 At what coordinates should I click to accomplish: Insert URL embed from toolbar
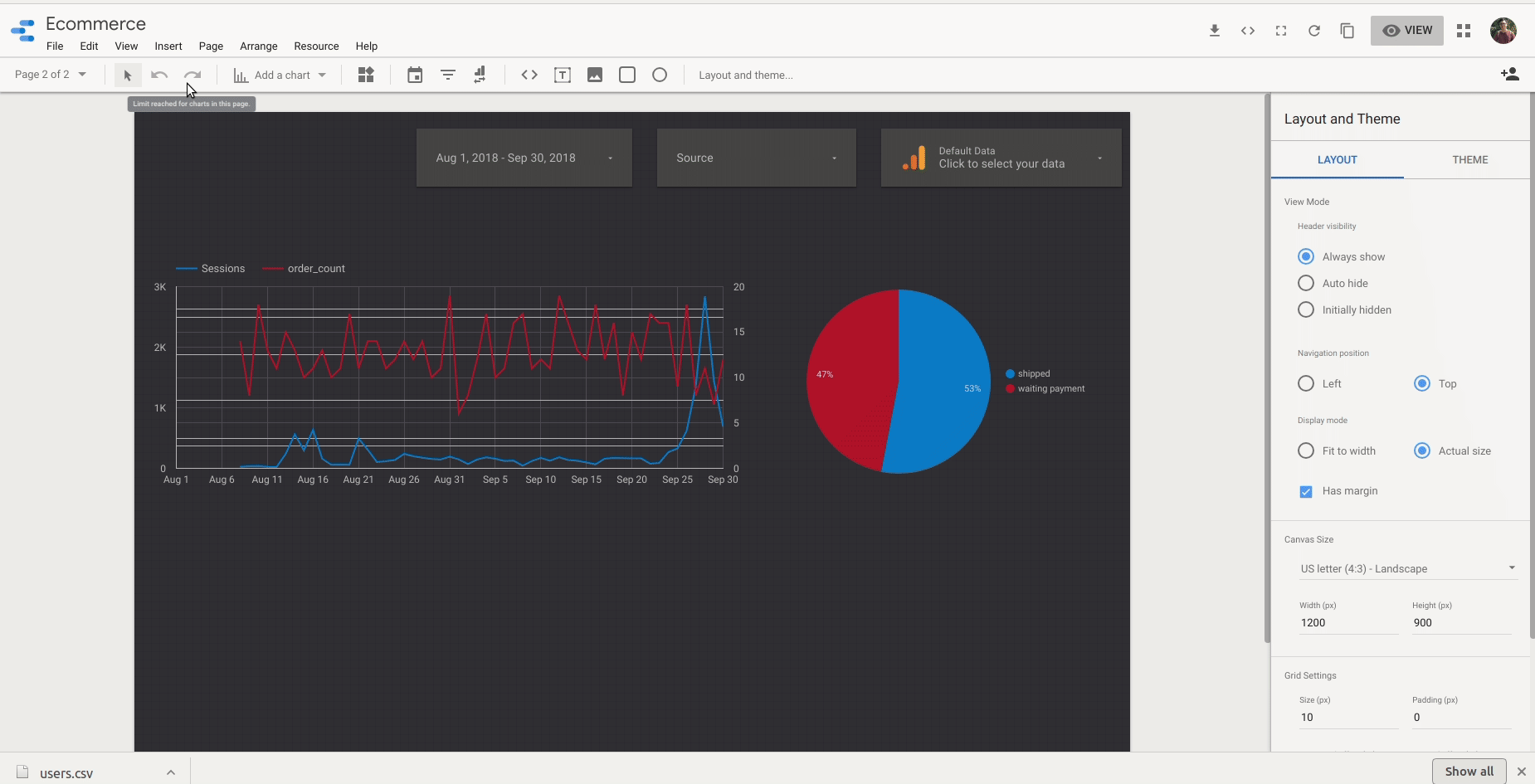pos(529,75)
